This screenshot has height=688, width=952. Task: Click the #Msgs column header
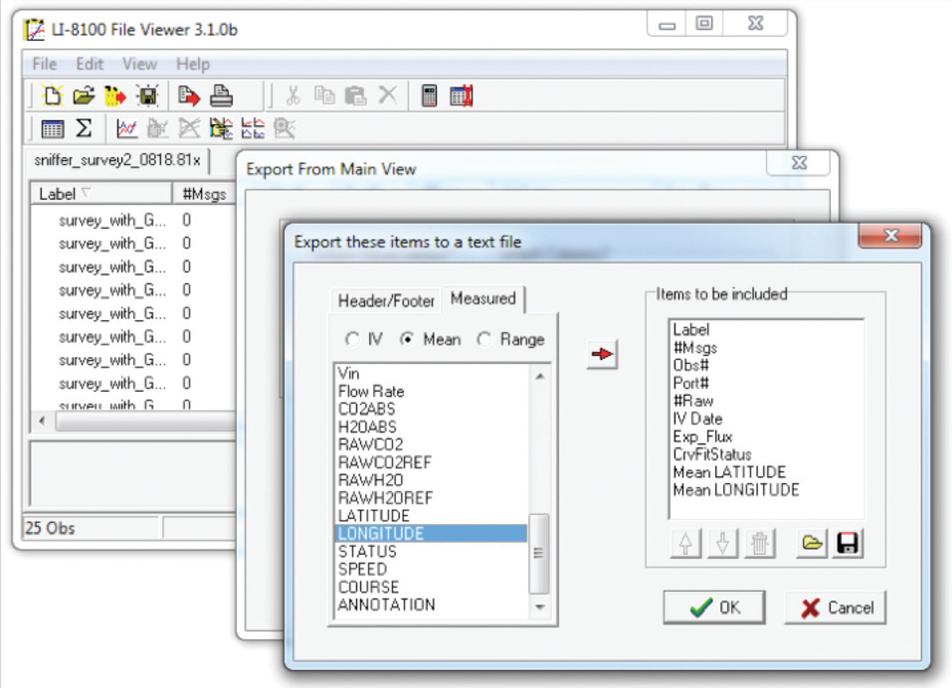coord(204,194)
